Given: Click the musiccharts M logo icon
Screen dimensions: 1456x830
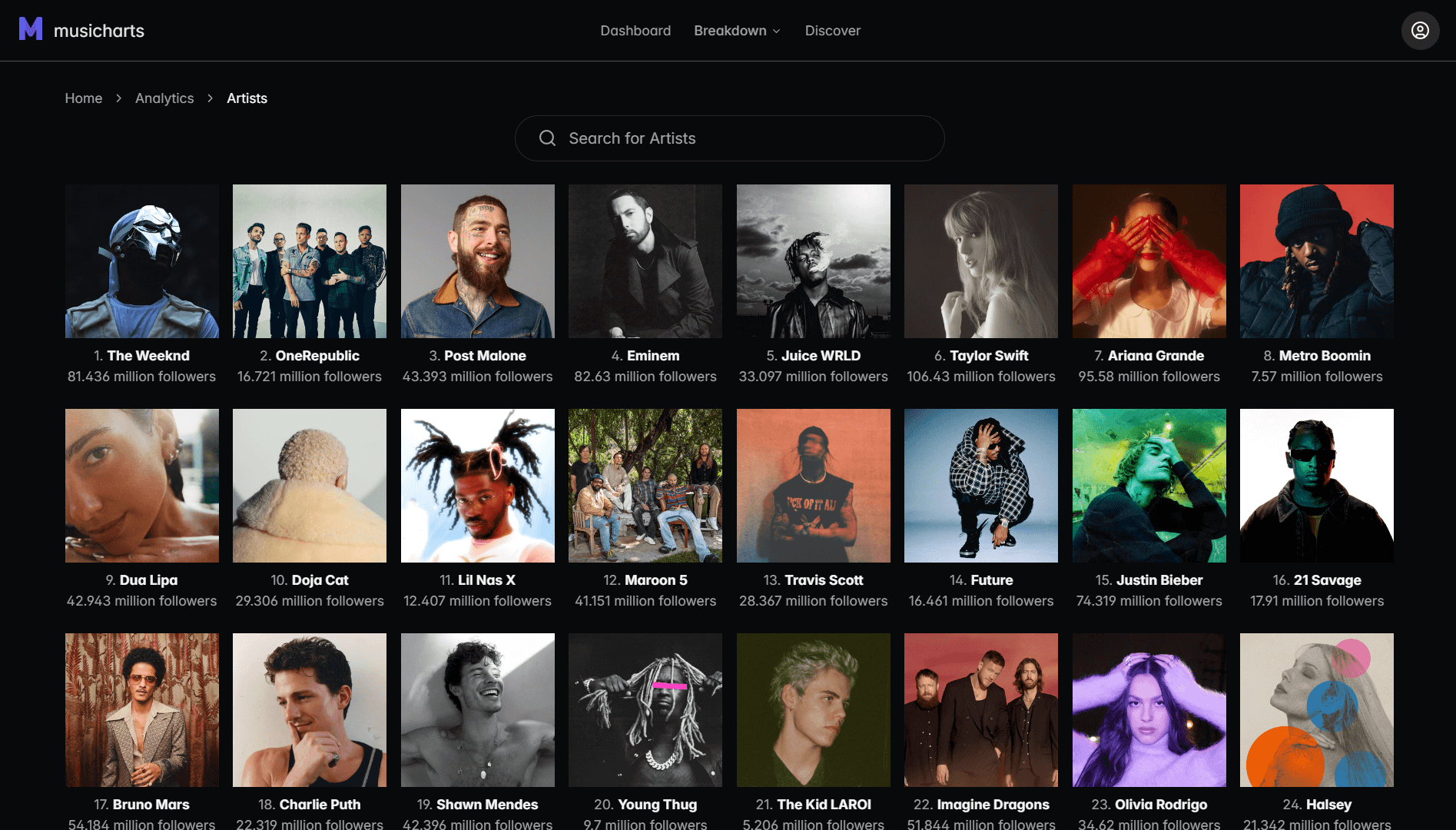Looking at the screenshot, I should pyautogui.click(x=31, y=29).
